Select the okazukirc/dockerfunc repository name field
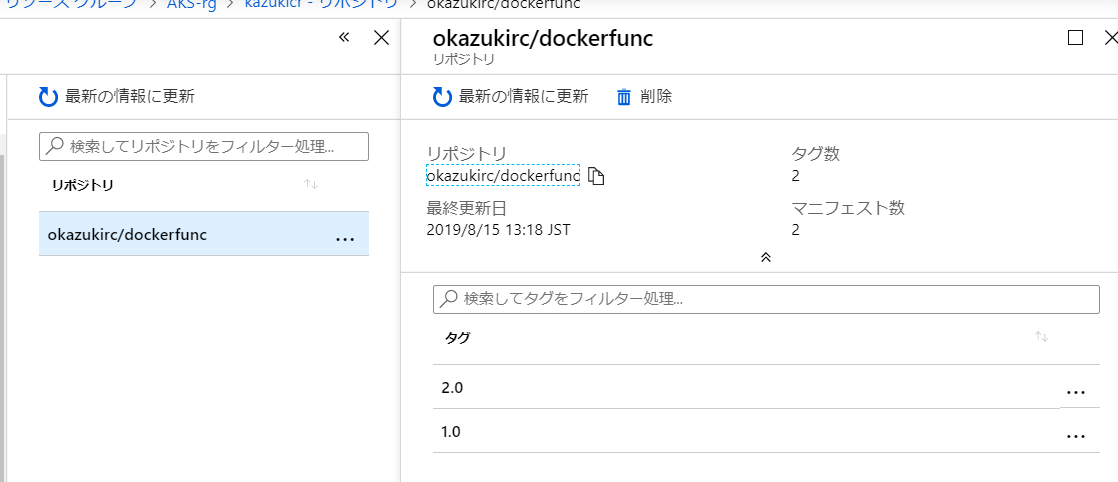 pos(503,175)
